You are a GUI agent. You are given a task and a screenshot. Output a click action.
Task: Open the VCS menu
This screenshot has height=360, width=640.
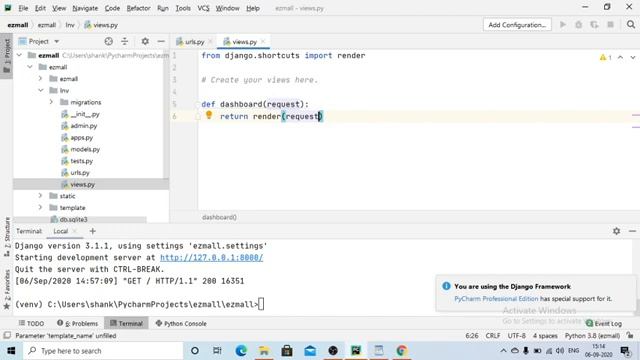[203, 8]
